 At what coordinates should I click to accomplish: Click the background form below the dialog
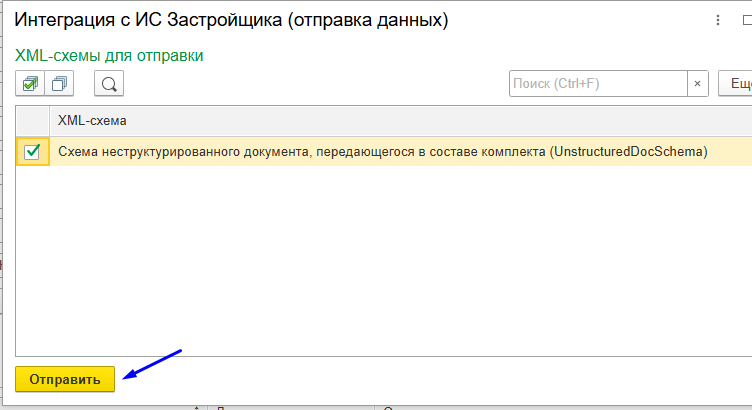(x=300, y=405)
